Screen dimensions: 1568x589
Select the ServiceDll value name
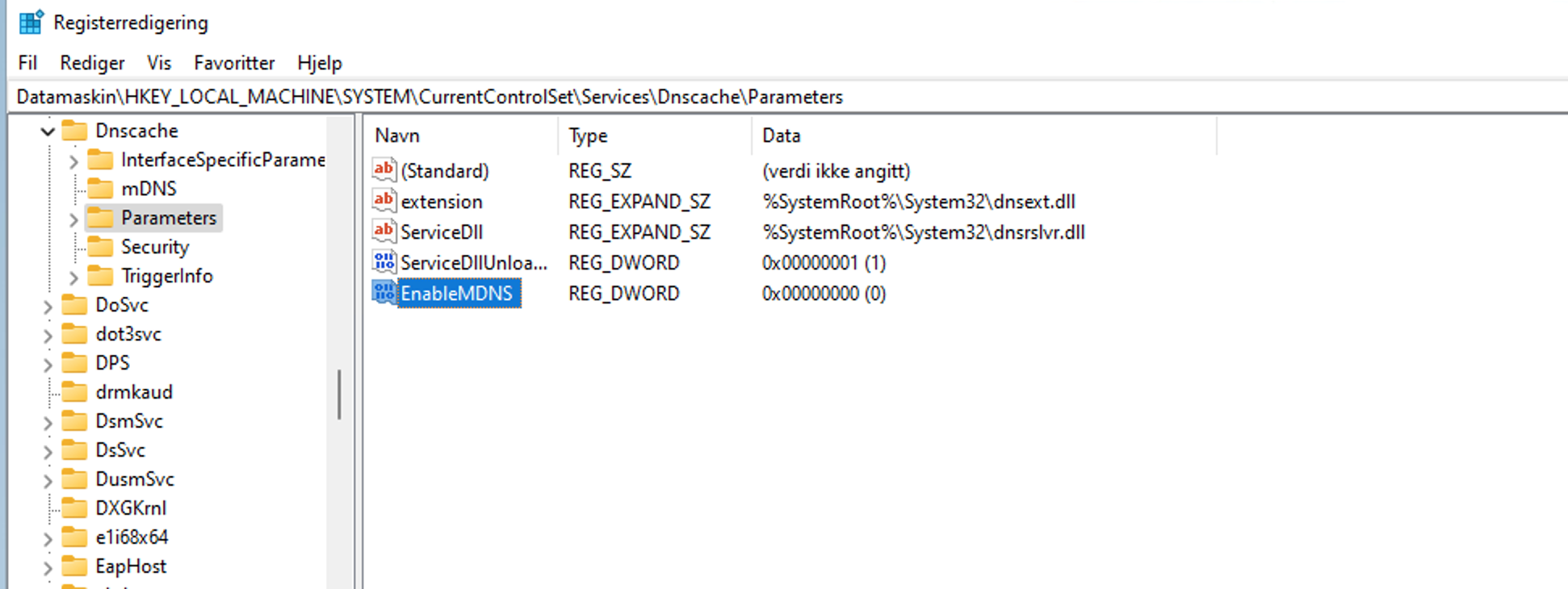click(x=442, y=232)
